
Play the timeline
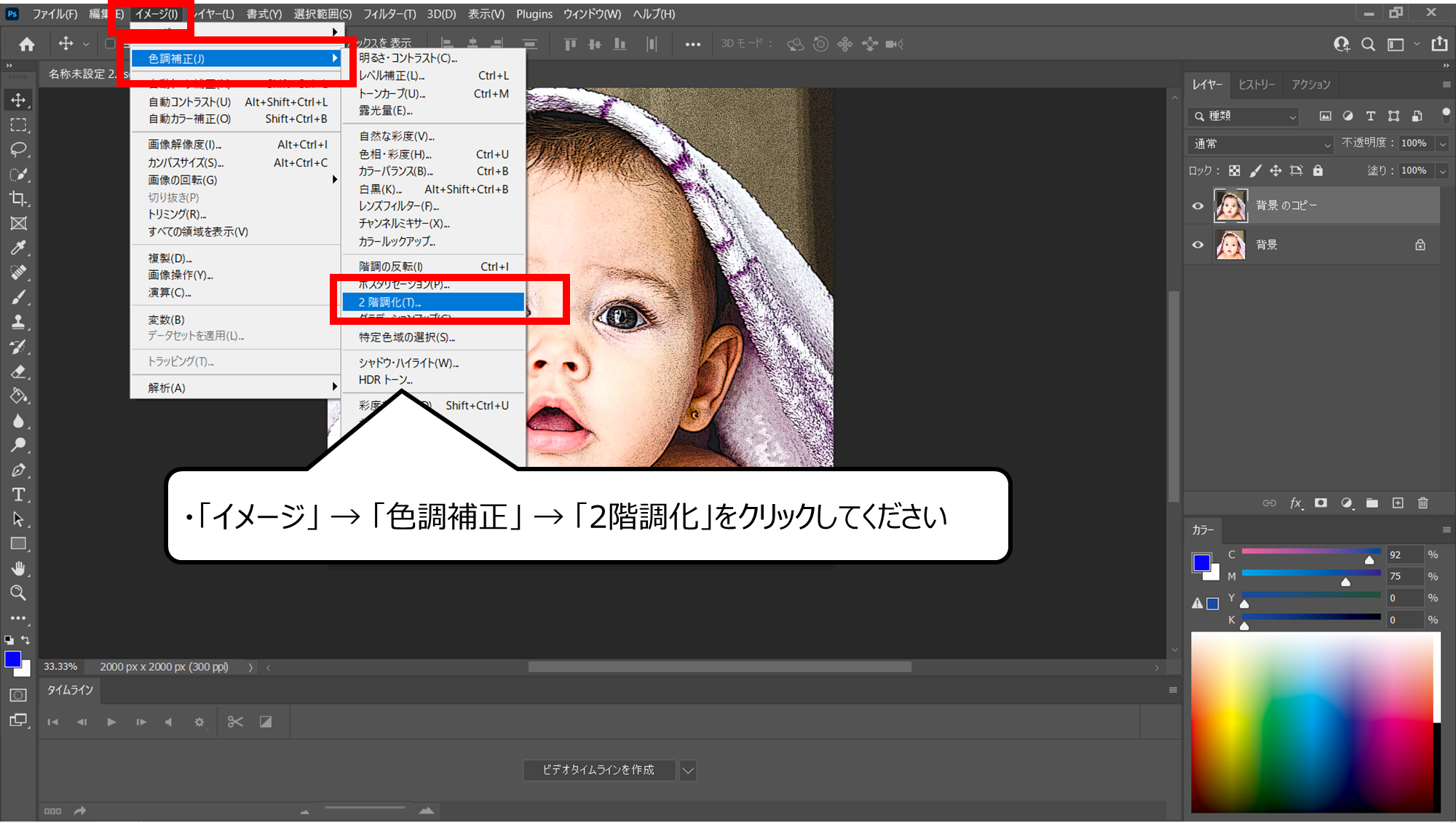pos(111,722)
